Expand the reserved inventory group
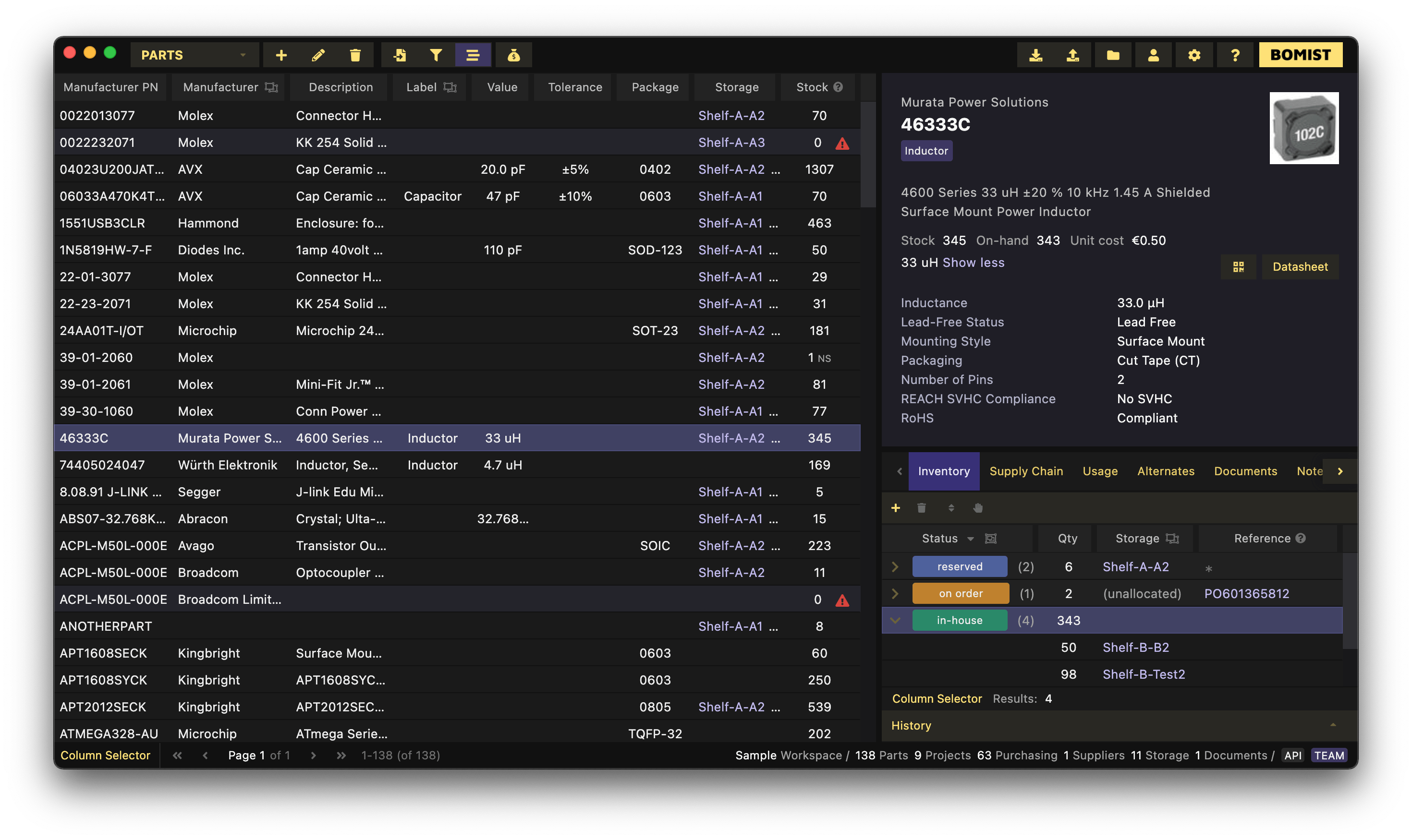 pos(895,566)
